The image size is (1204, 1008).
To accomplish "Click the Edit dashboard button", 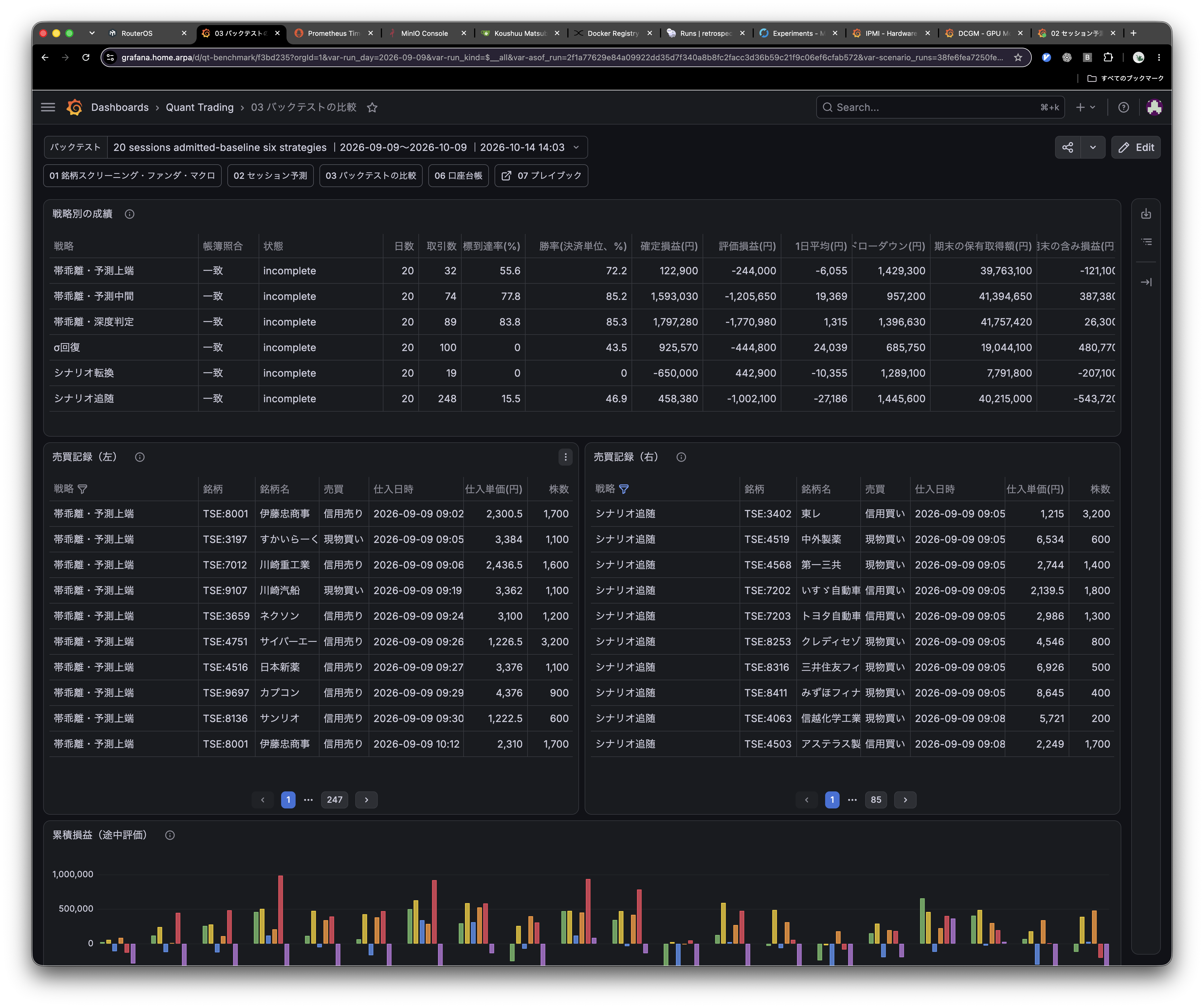I will [x=1136, y=147].
